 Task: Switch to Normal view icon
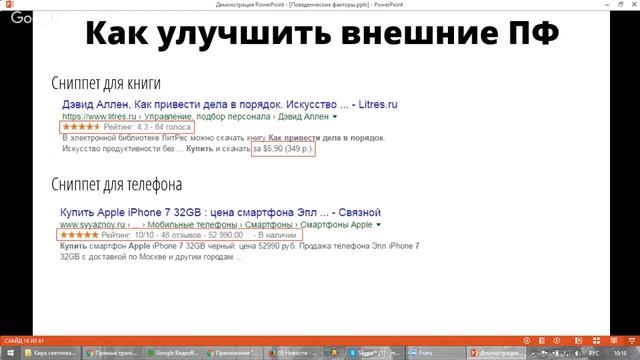click(578, 340)
